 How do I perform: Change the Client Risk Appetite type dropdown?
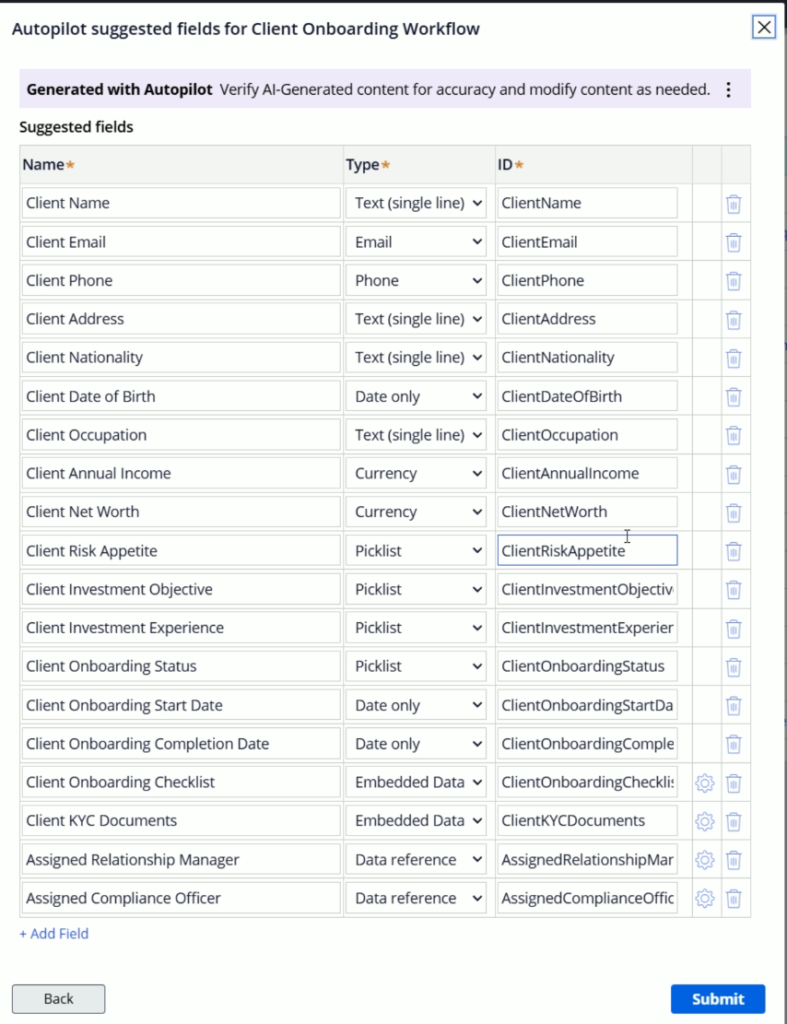point(416,551)
